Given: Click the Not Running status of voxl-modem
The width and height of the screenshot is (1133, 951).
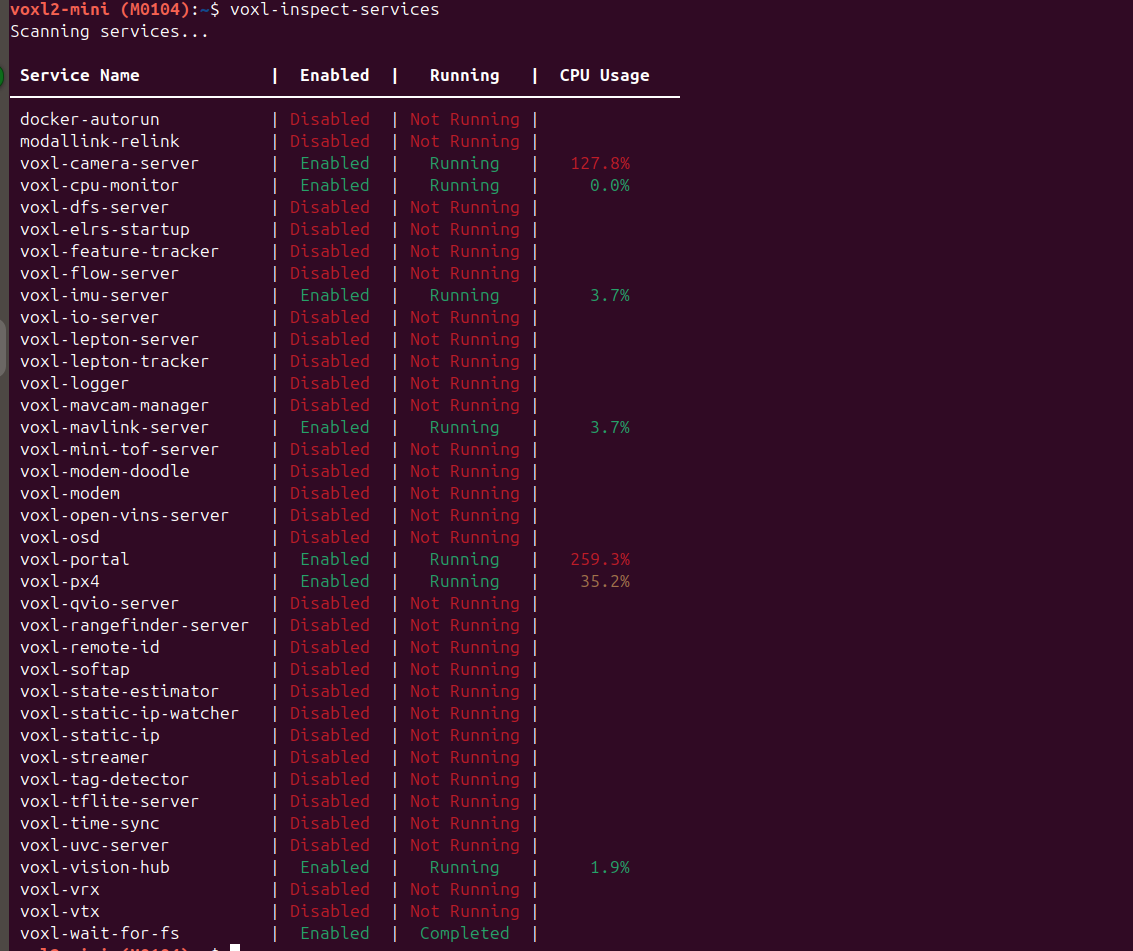Looking at the screenshot, I should [x=464, y=493].
